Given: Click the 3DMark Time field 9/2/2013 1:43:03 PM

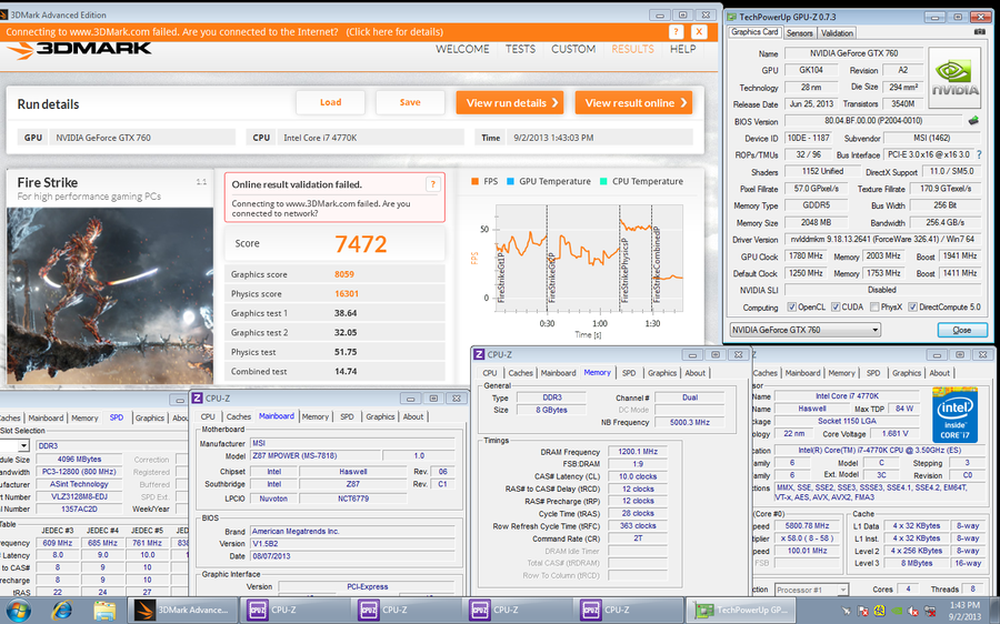Looking at the screenshot, I should [x=601, y=137].
